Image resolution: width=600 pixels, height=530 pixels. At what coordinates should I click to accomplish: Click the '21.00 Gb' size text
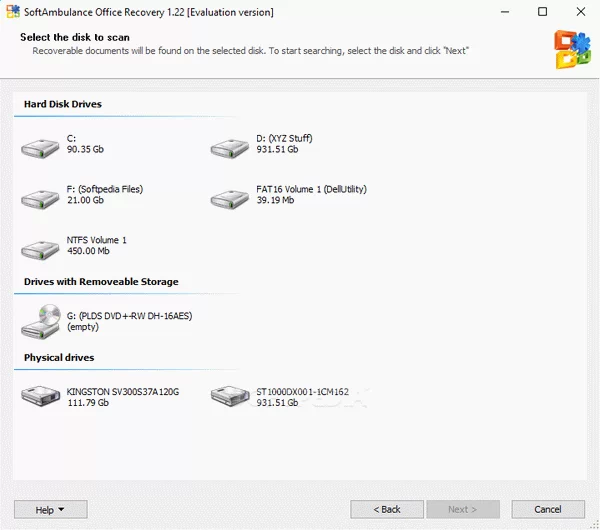85,200
